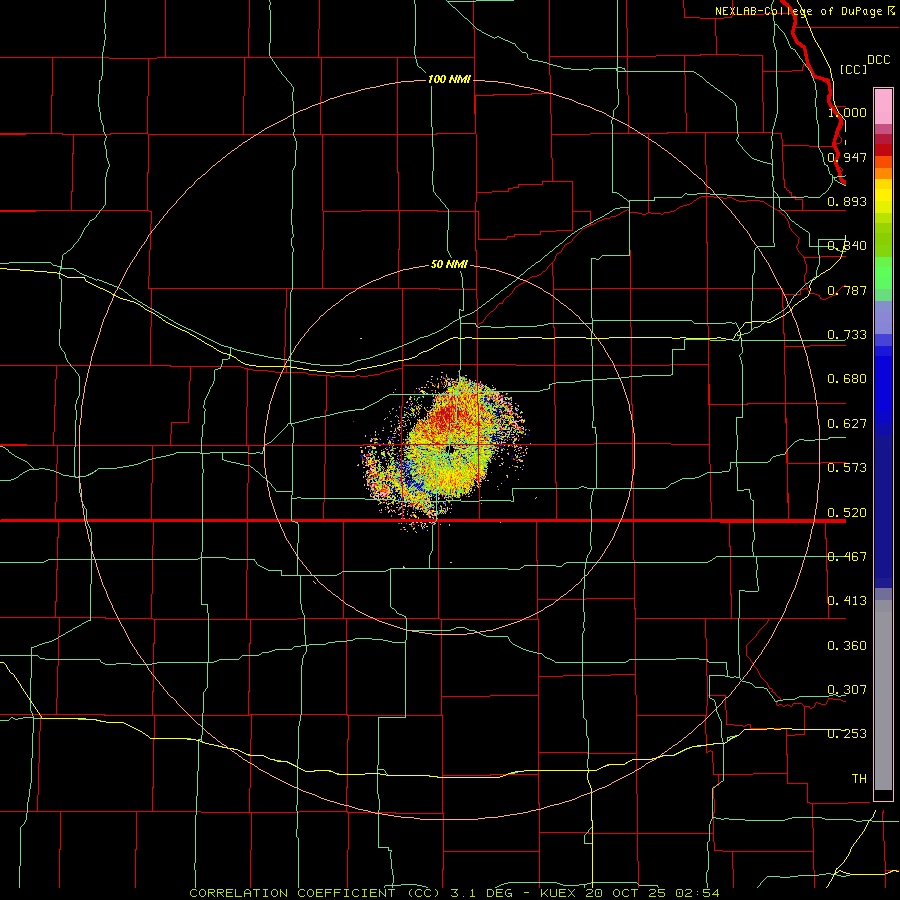Click the NEXLAB-College of DuPage label
The image size is (900, 900).
click(x=804, y=11)
